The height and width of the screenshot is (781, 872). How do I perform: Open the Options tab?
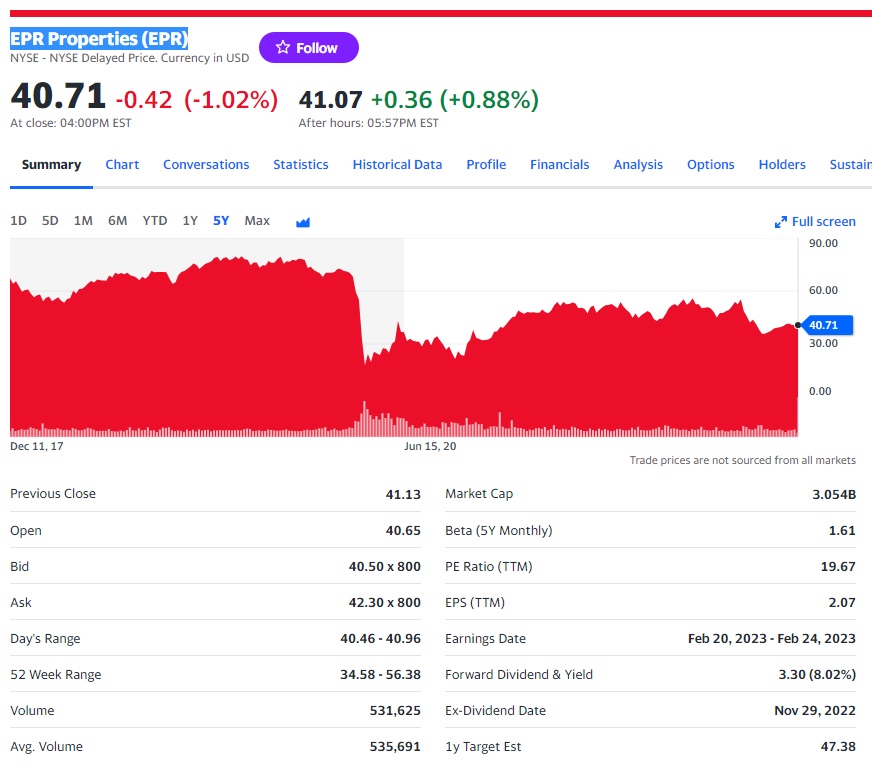711,165
